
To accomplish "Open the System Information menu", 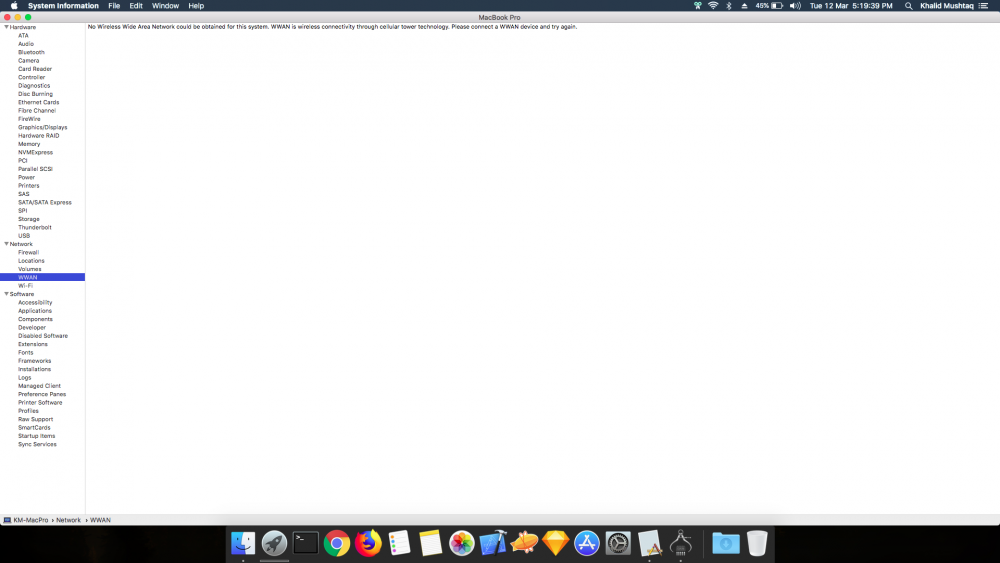I will point(63,6).
